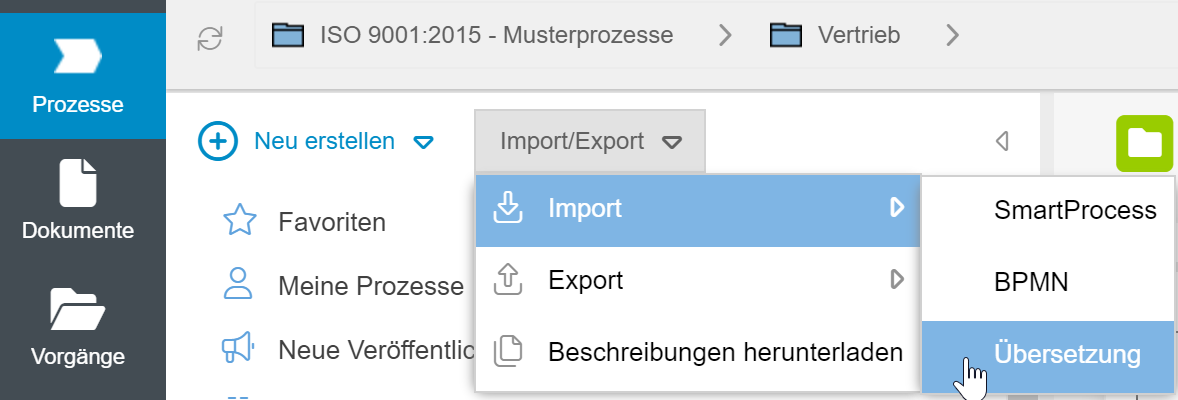Viewport: 1178px width, 400px height.
Task: Expand the Neu erstellen dropdown arrow
Action: click(424, 143)
